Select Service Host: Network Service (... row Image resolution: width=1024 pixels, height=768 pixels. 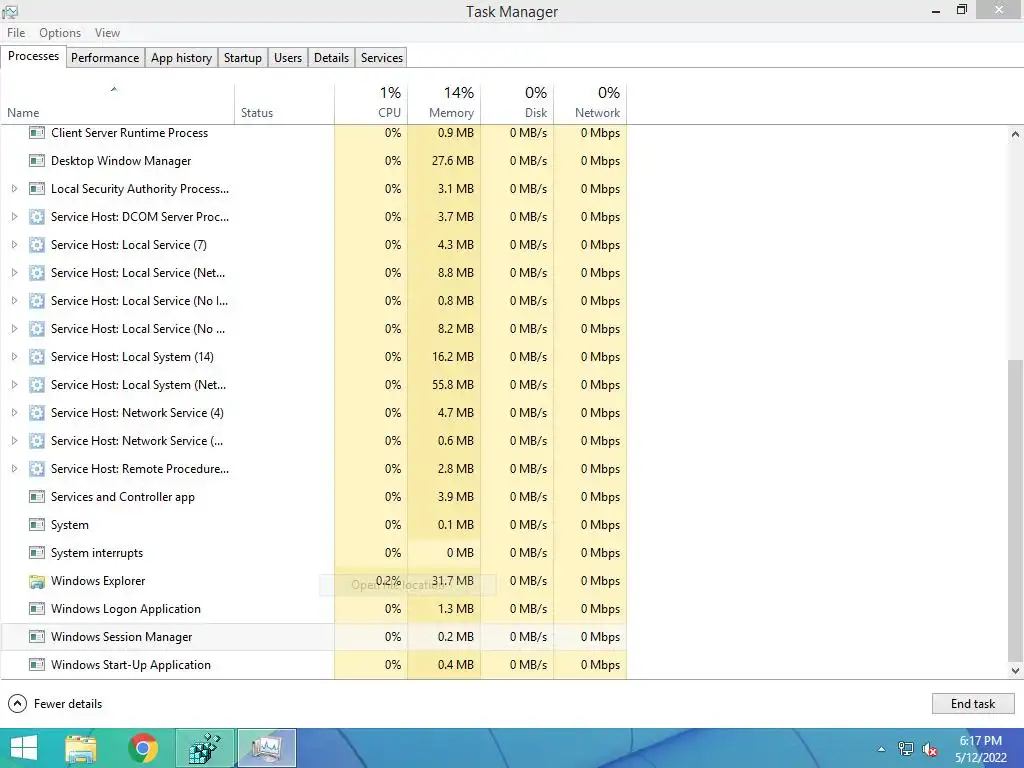313,441
